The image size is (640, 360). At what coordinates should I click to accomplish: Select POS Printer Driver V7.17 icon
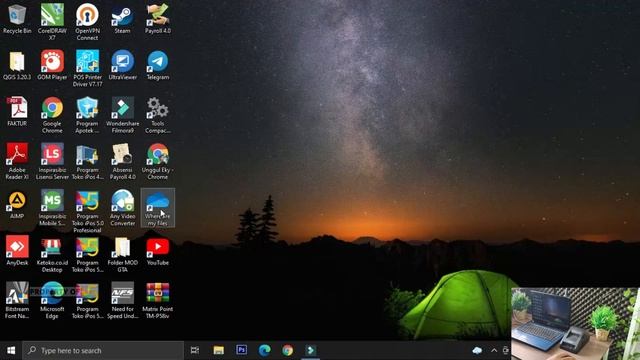[x=87, y=68]
